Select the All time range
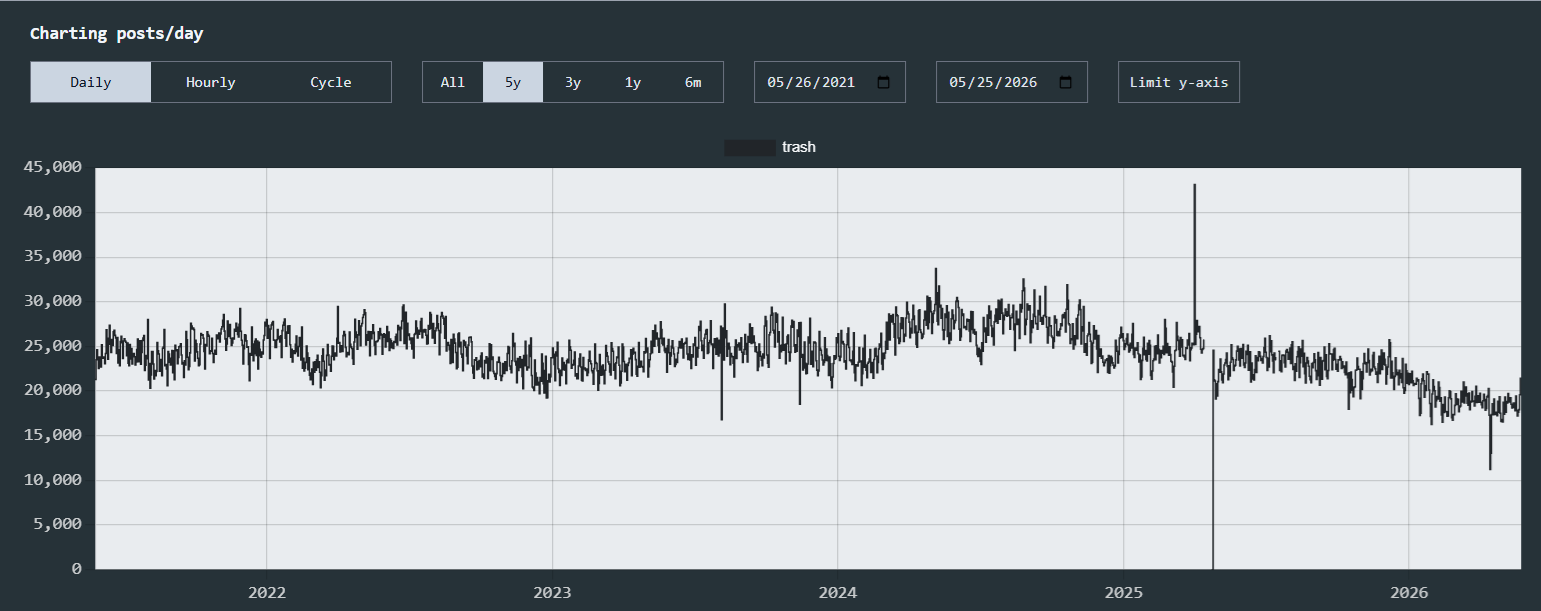This screenshot has height=611, width=1541. point(453,82)
